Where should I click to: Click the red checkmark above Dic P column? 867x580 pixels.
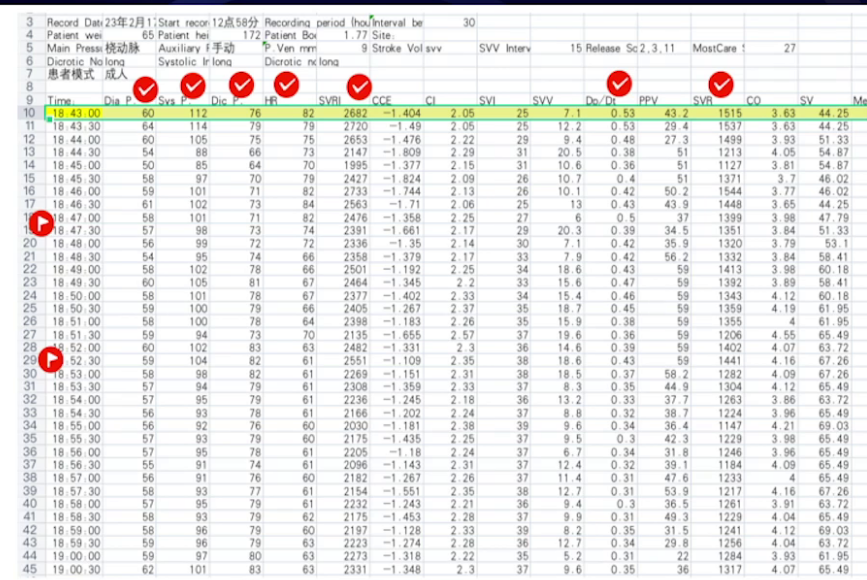[241, 86]
